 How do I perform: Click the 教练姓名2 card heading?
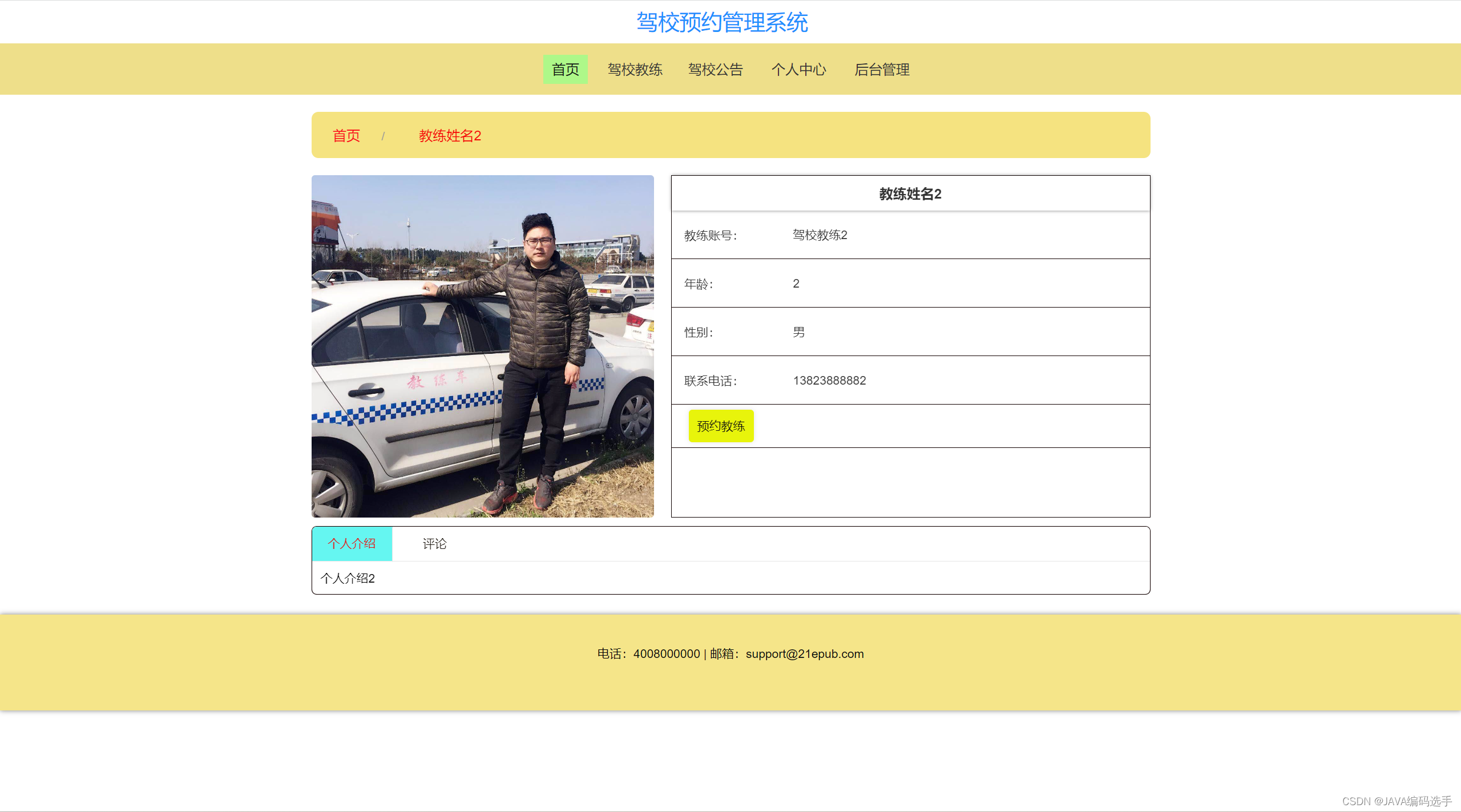pos(910,194)
